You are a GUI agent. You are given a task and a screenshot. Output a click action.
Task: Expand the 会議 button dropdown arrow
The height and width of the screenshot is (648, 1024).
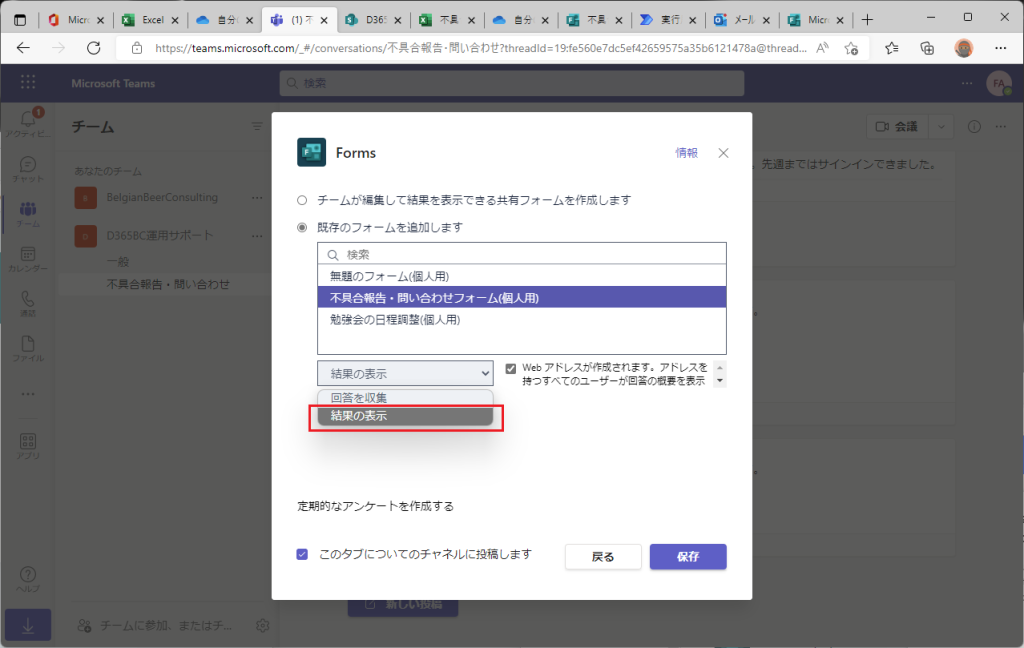coord(941,126)
